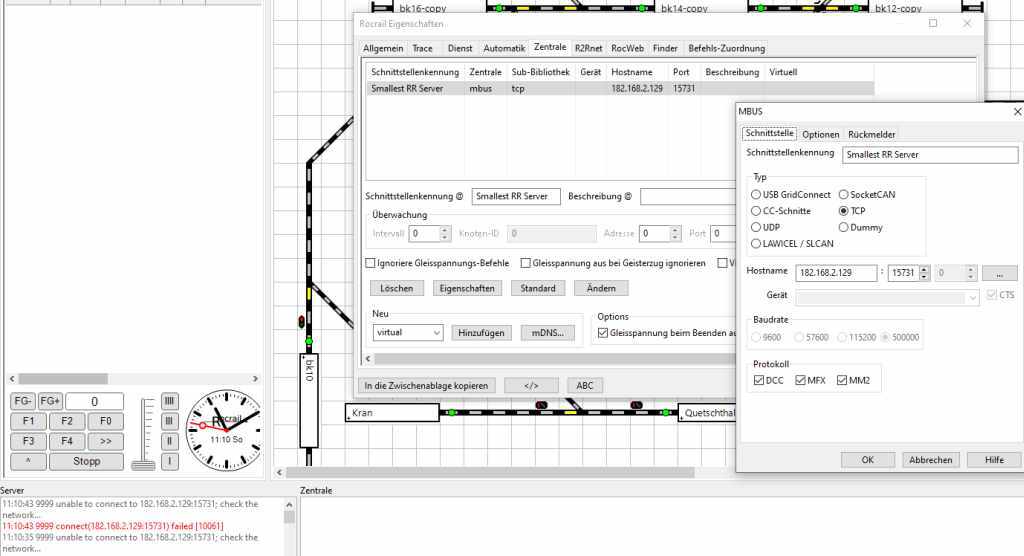Screen dimensions: 1024x556
Task: Select speed step I on throttle
Action: tap(170, 461)
